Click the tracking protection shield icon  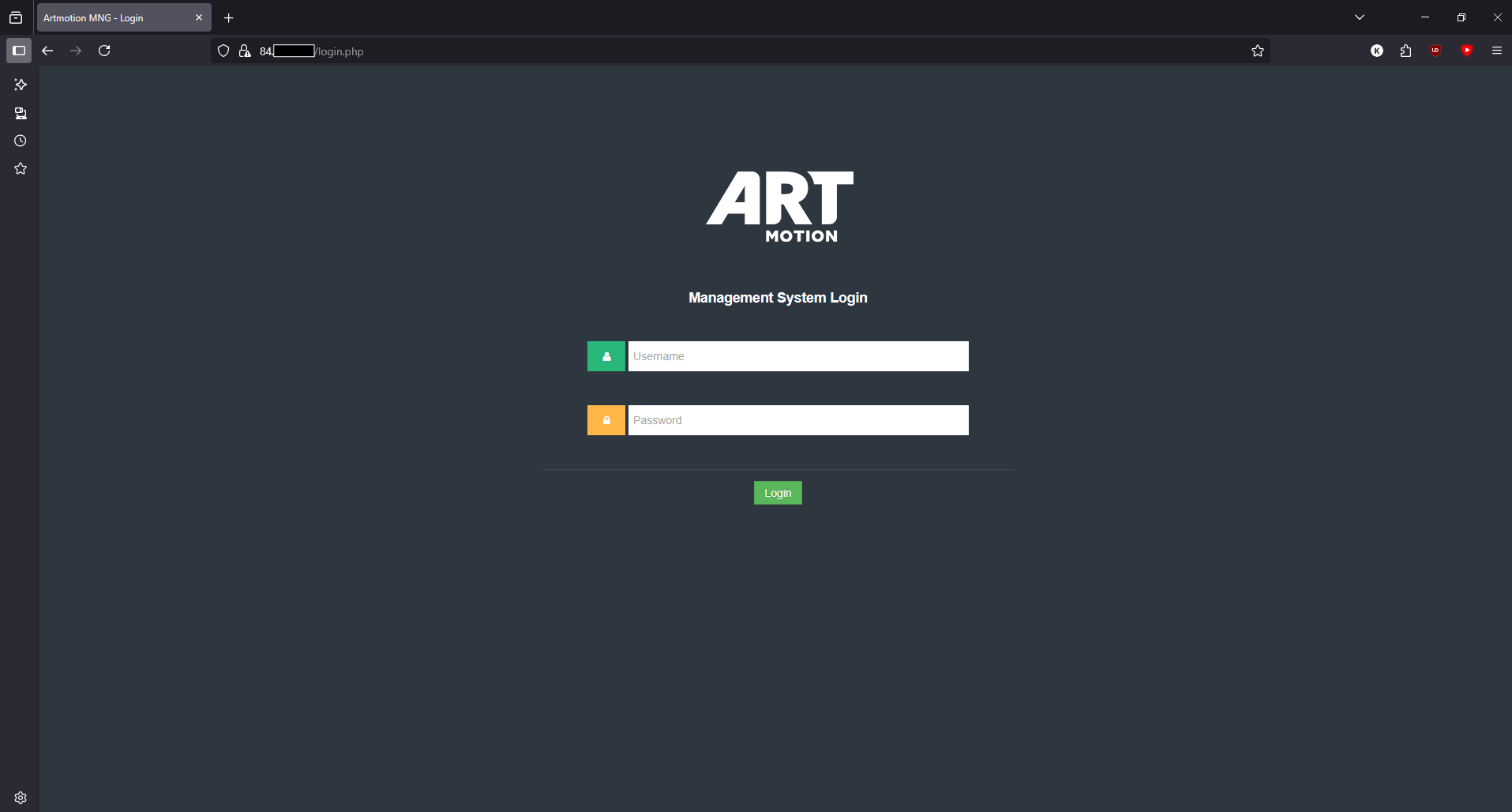(223, 51)
